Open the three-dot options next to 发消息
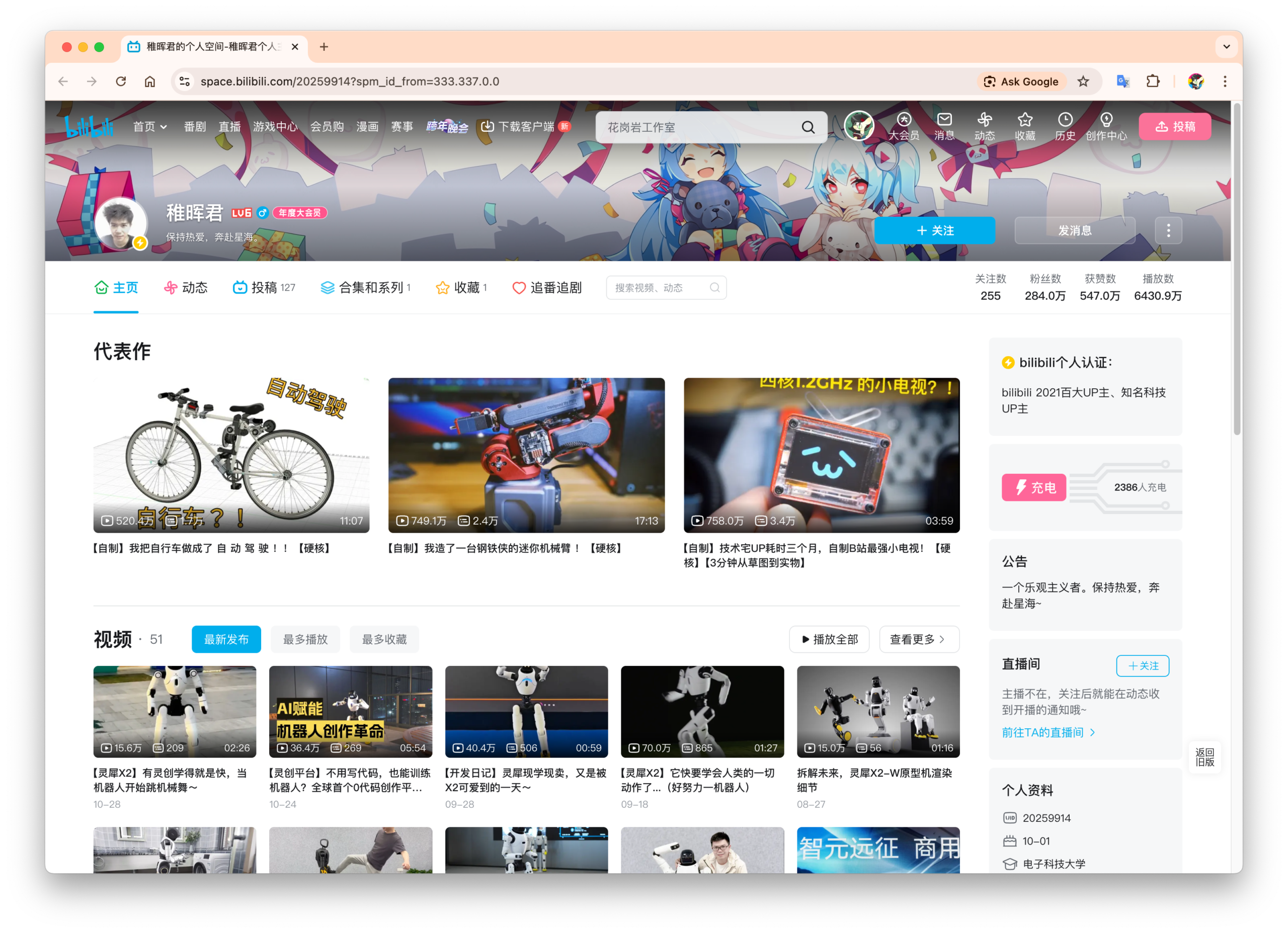Image resolution: width=1288 pixels, height=933 pixels. (x=1168, y=230)
